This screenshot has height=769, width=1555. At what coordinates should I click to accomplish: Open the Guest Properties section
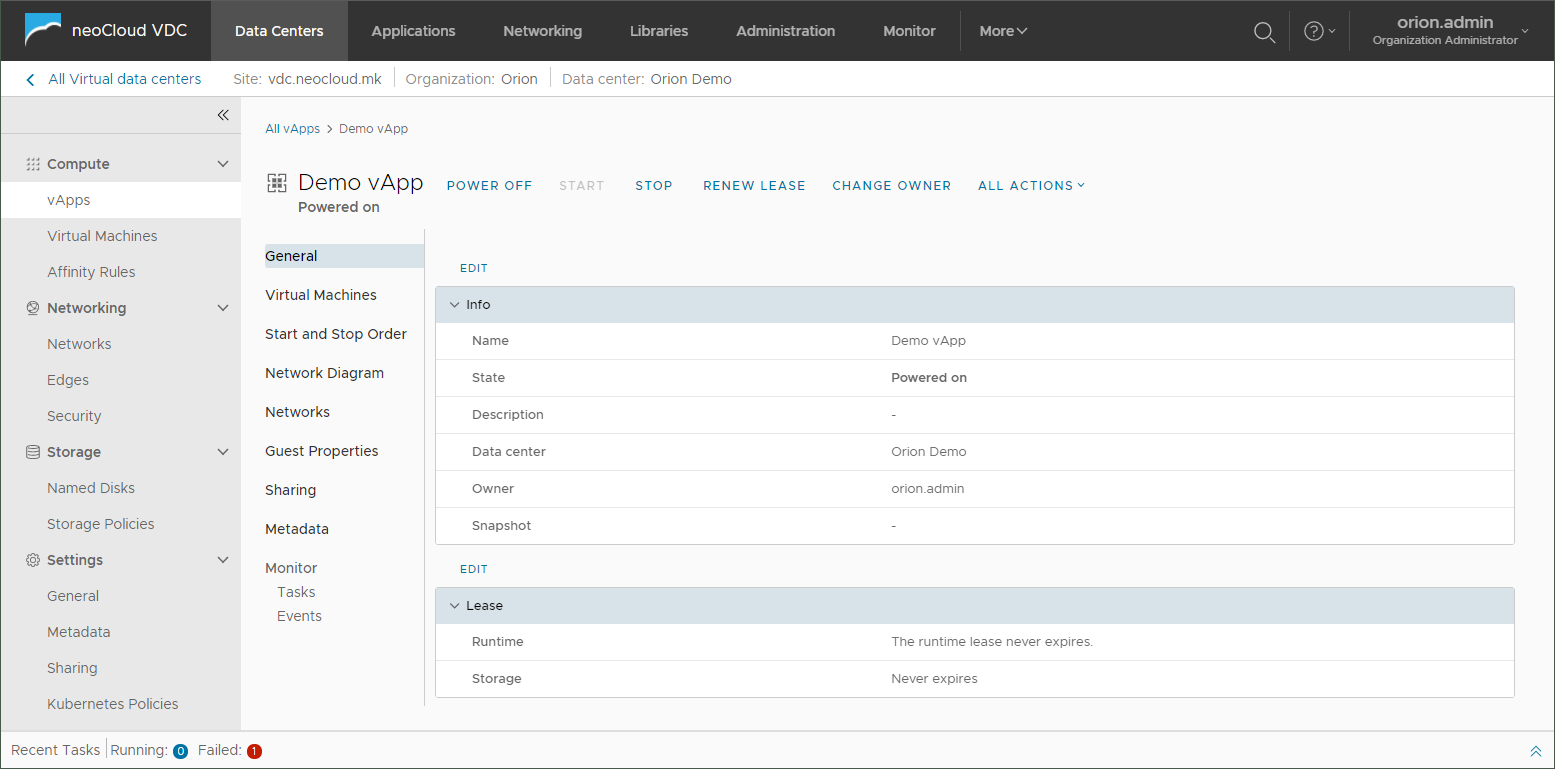point(322,451)
